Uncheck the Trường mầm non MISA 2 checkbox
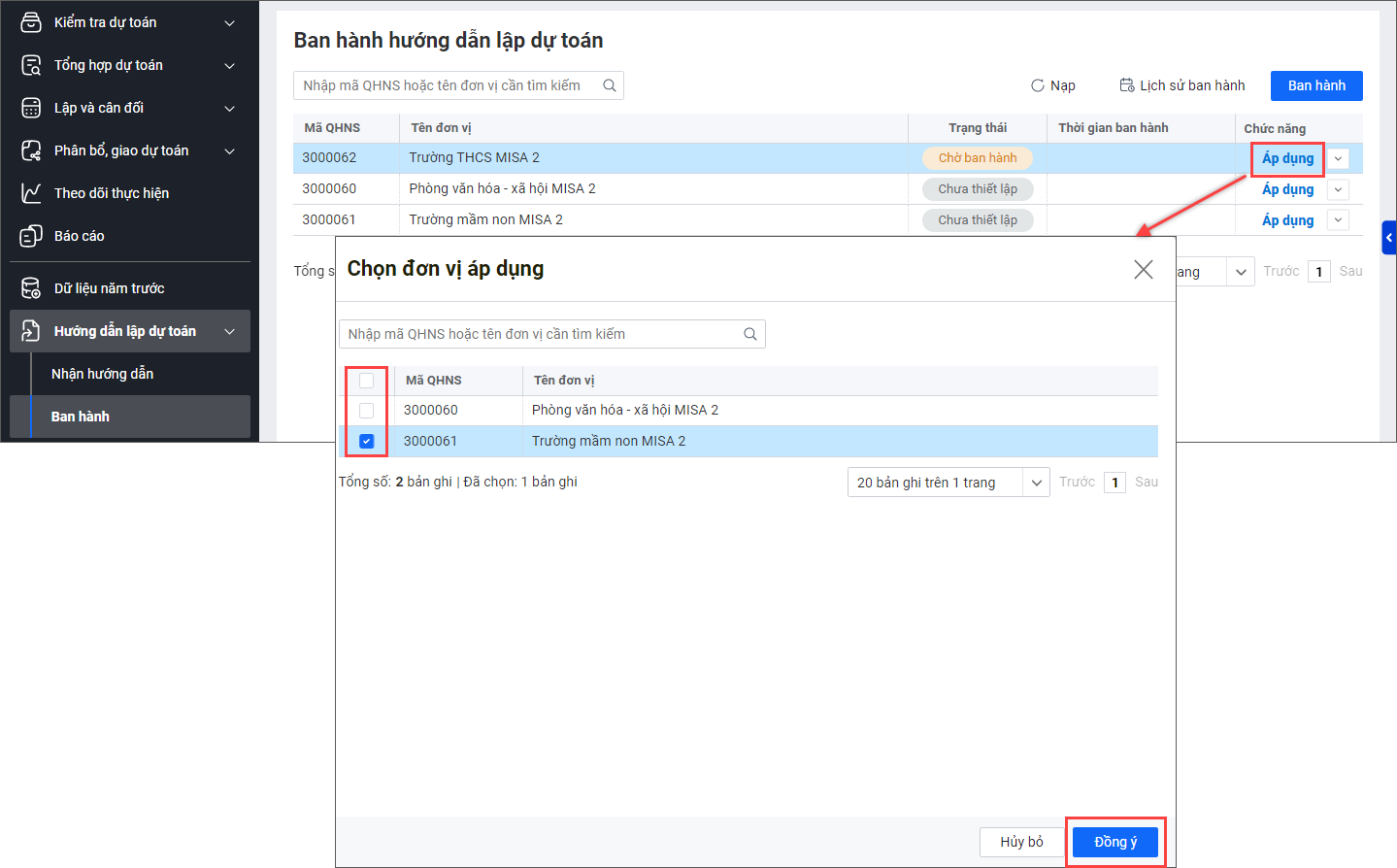The height and width of the screenshot is (868, 1397). point(366,441)
